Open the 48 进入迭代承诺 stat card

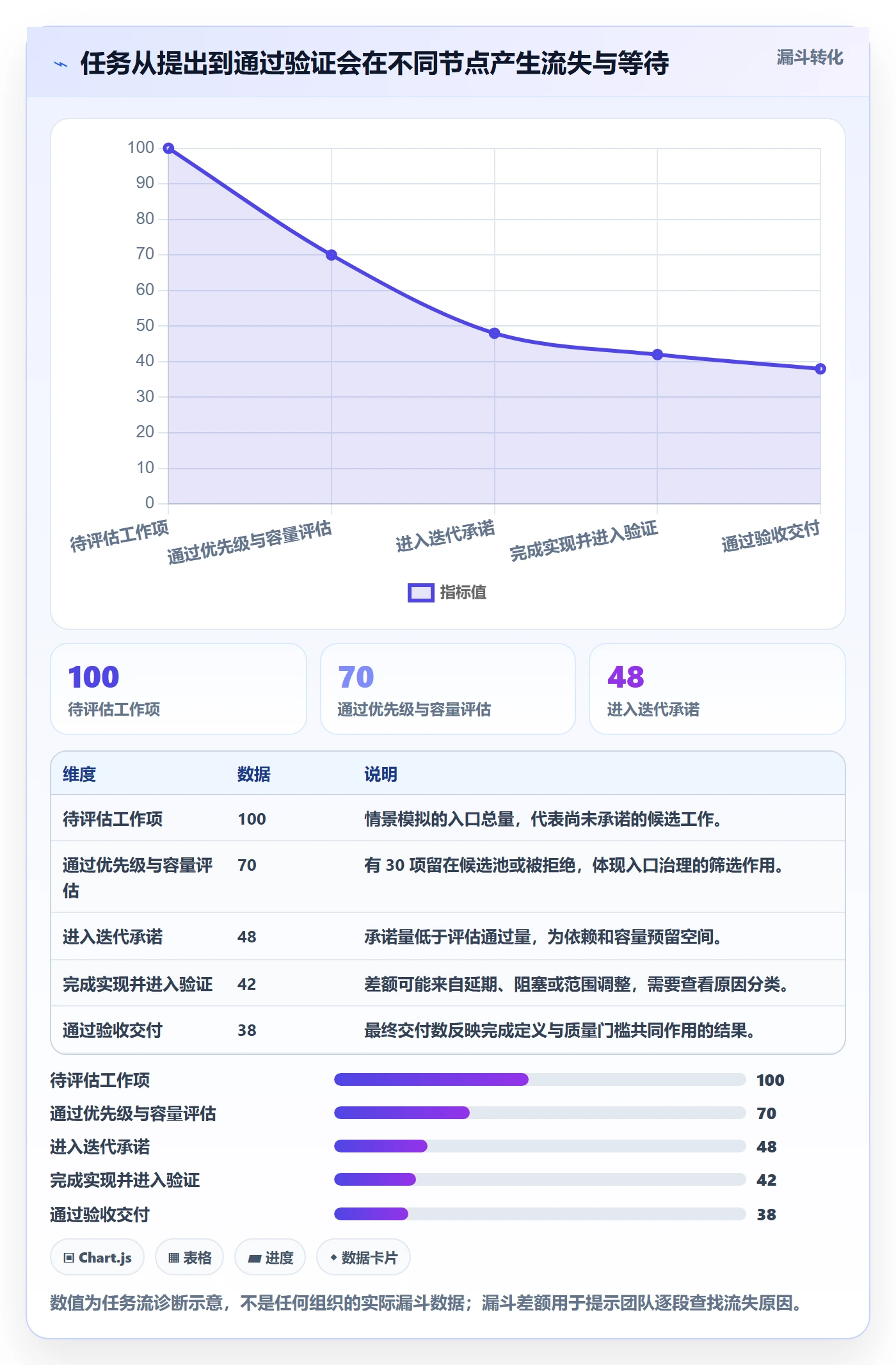pyautogui.click(x=717, y=689)
